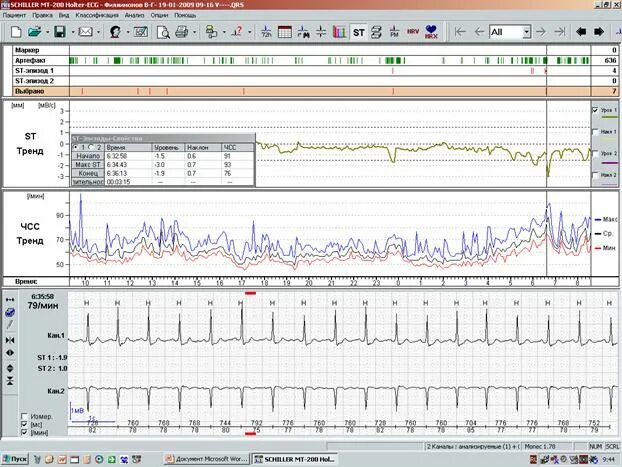Uncheck the [мс] checkbox

24,425
